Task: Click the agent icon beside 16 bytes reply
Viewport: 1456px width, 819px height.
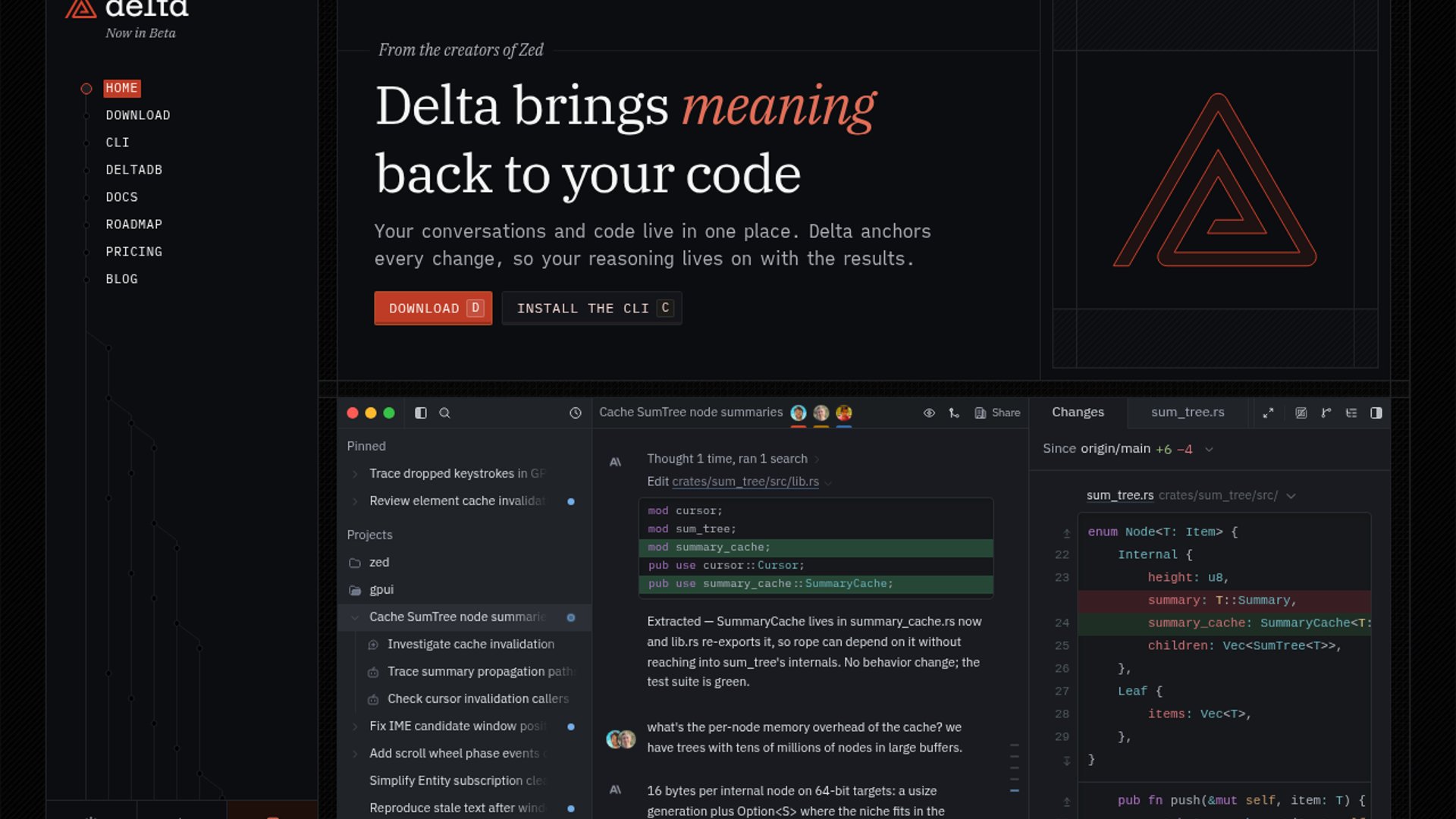Action: point(616,789)
